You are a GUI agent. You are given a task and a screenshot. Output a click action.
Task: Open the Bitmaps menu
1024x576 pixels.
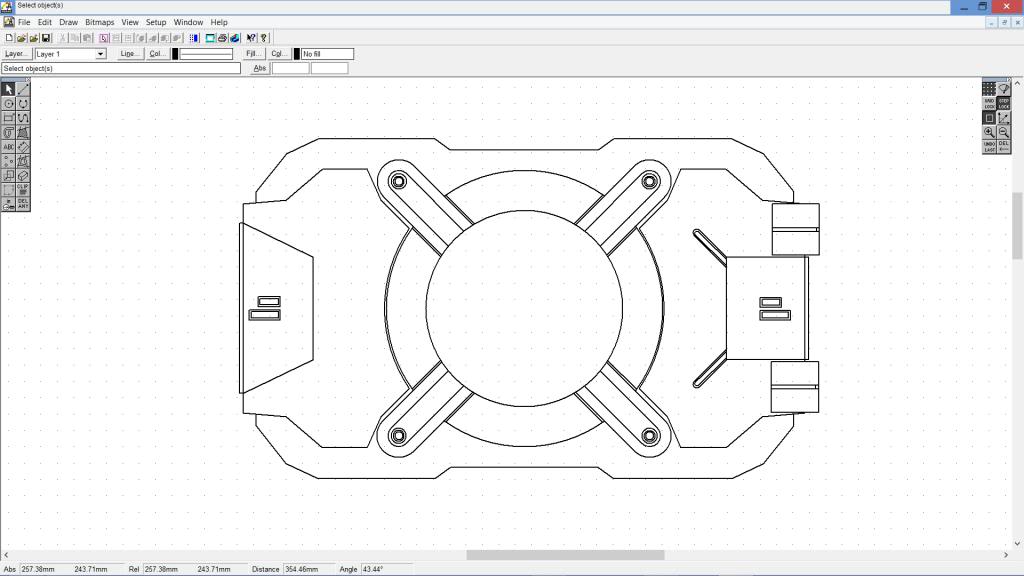[99, 22]
